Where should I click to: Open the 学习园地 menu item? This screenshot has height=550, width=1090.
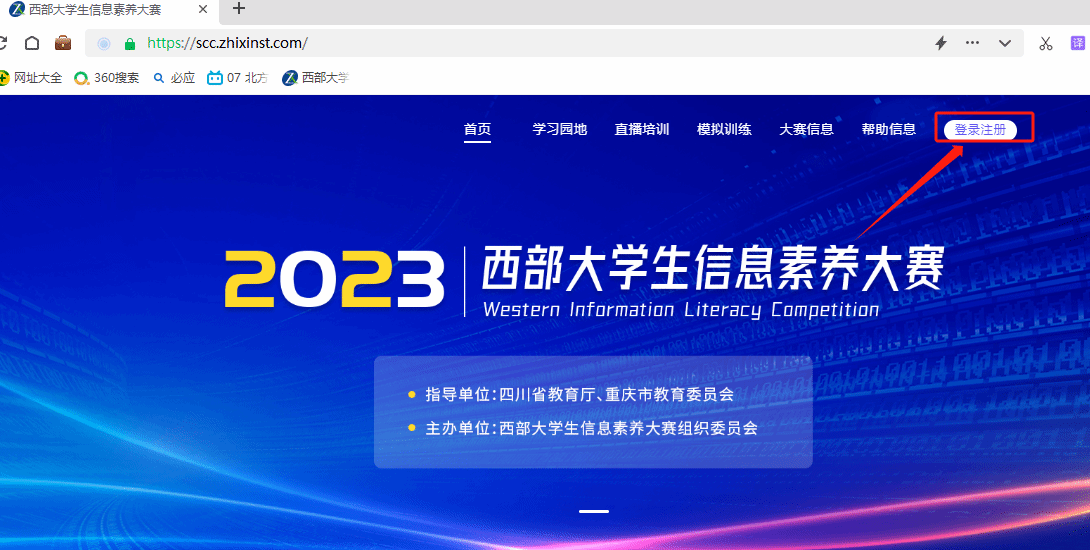(560, 129)
